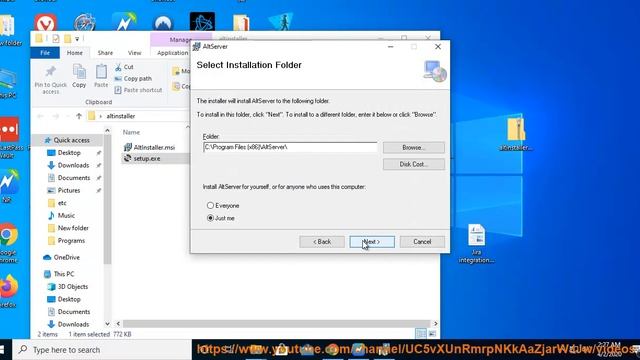Click the Google Chrome desktop icon
This screenshot has width=640, height=360.
8,242
